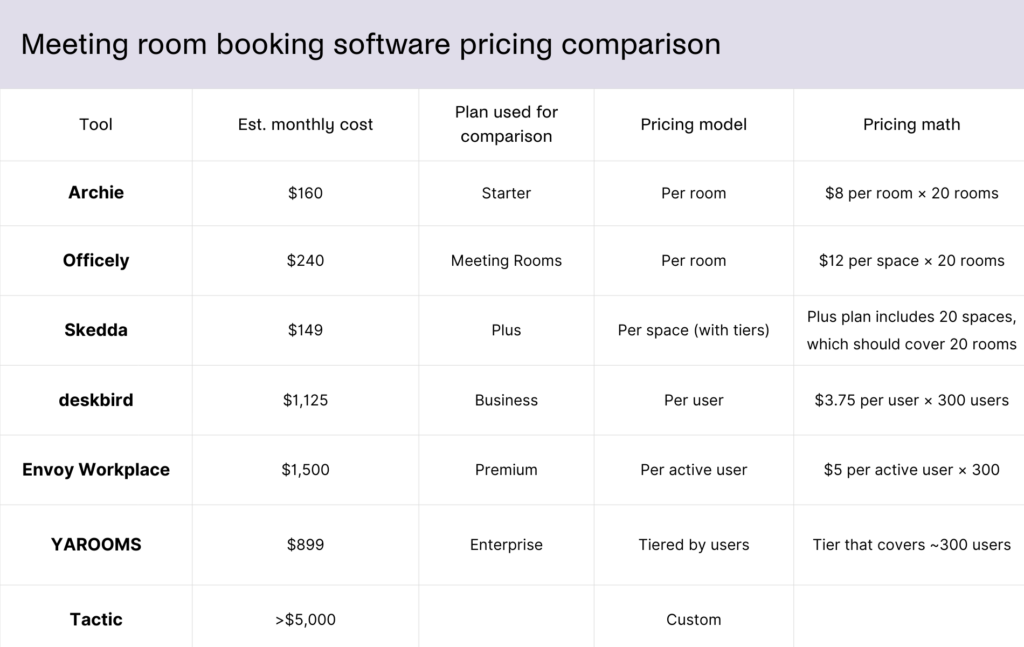Click the Est. monthly cost header
Image resolution: width=1024 pixels, height=647 pixels.
point(305,125)
